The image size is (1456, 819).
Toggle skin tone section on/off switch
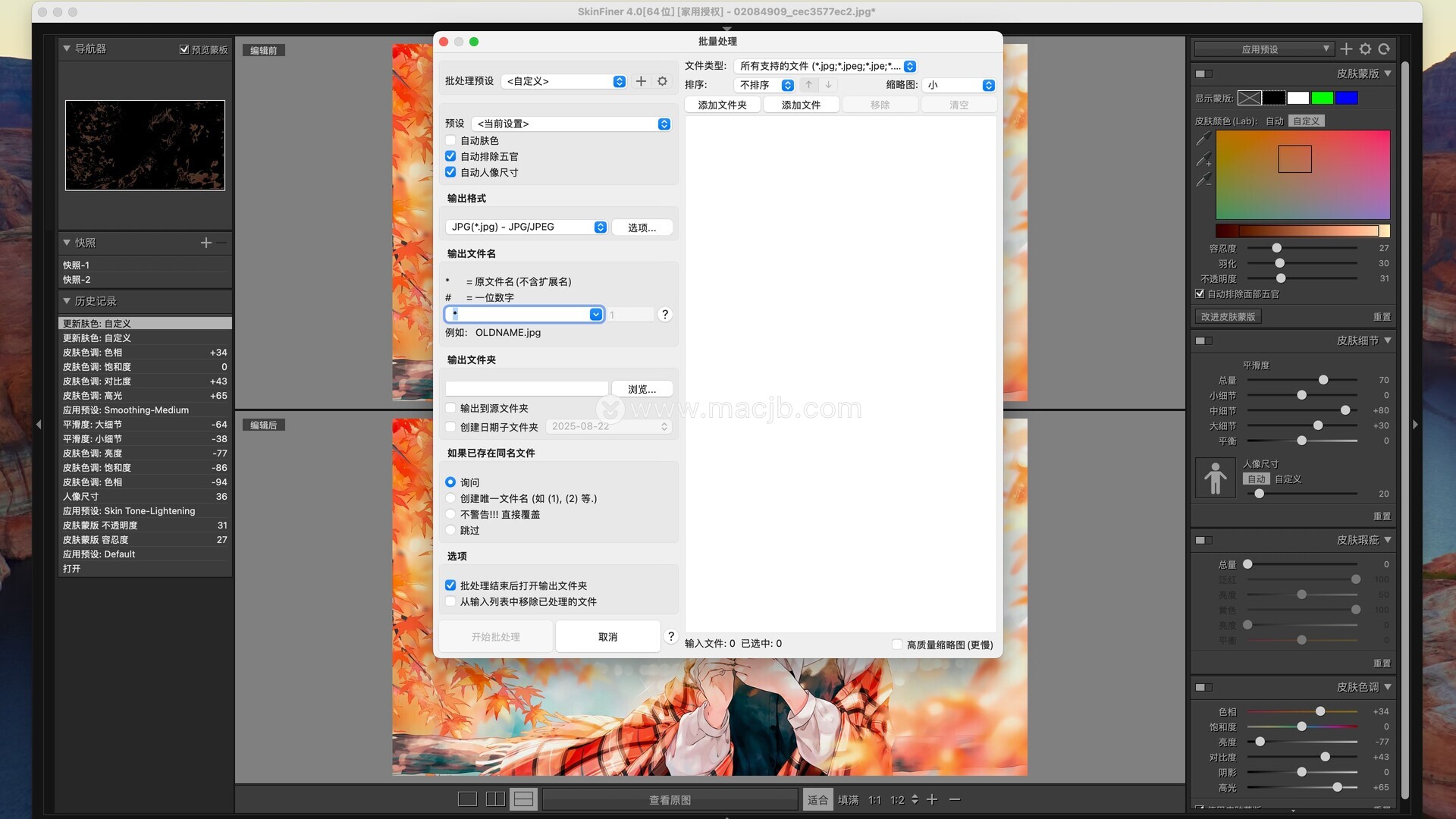(1203, 687)
